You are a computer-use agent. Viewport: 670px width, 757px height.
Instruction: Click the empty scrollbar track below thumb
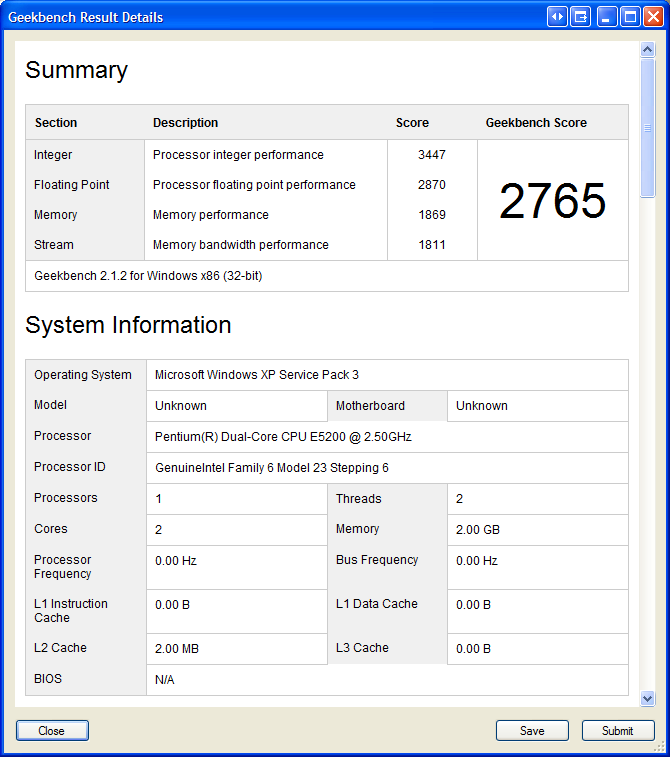[x=647, y=450]
